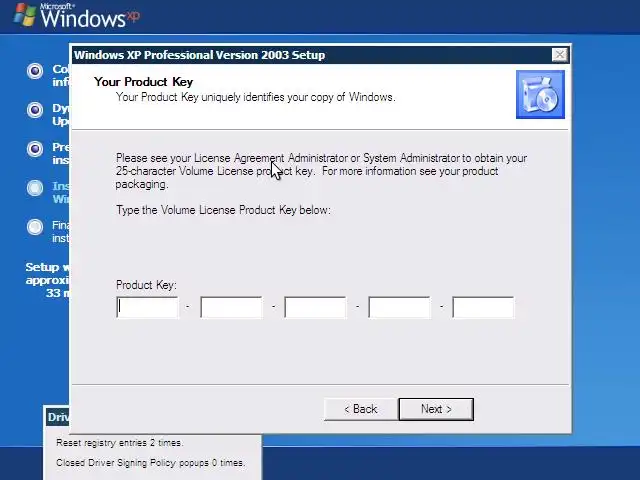This screenshot has height=480, width=640.
Task: Click the 'Product Key:' label
Action: point(146,285)
